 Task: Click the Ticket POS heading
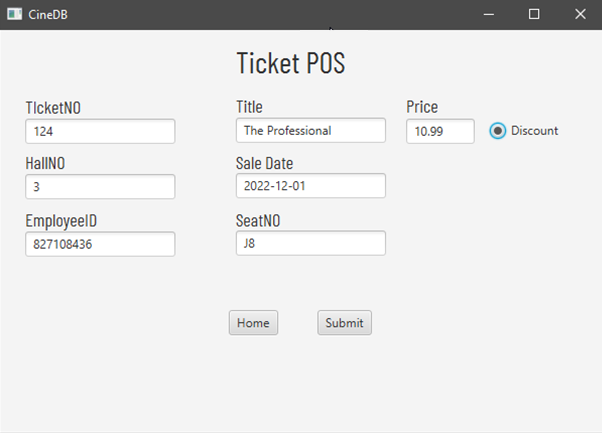pyautogui.click(x=291, y=63)
